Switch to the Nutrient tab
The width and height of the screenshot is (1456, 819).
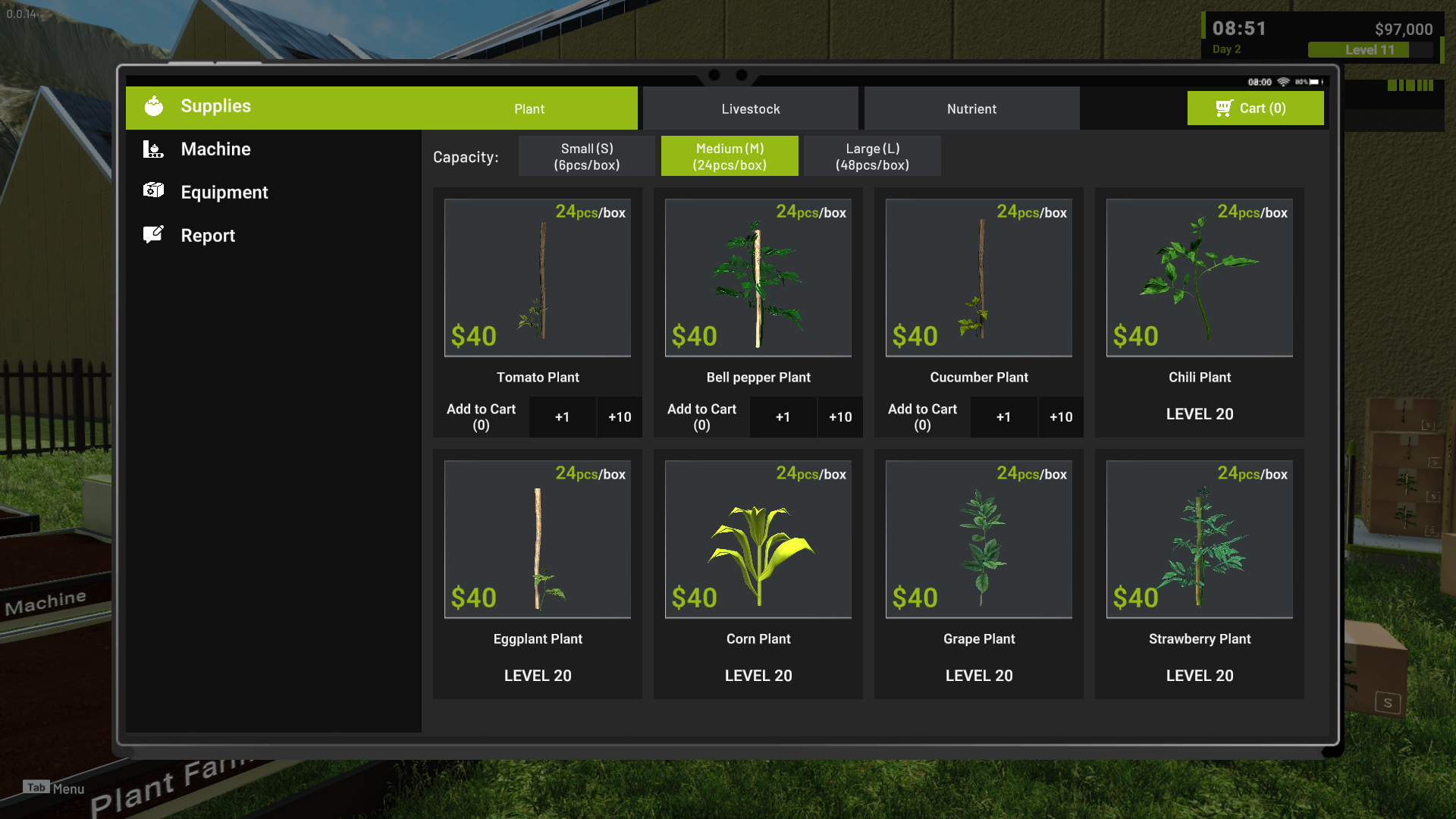click(x=971, y=108)
